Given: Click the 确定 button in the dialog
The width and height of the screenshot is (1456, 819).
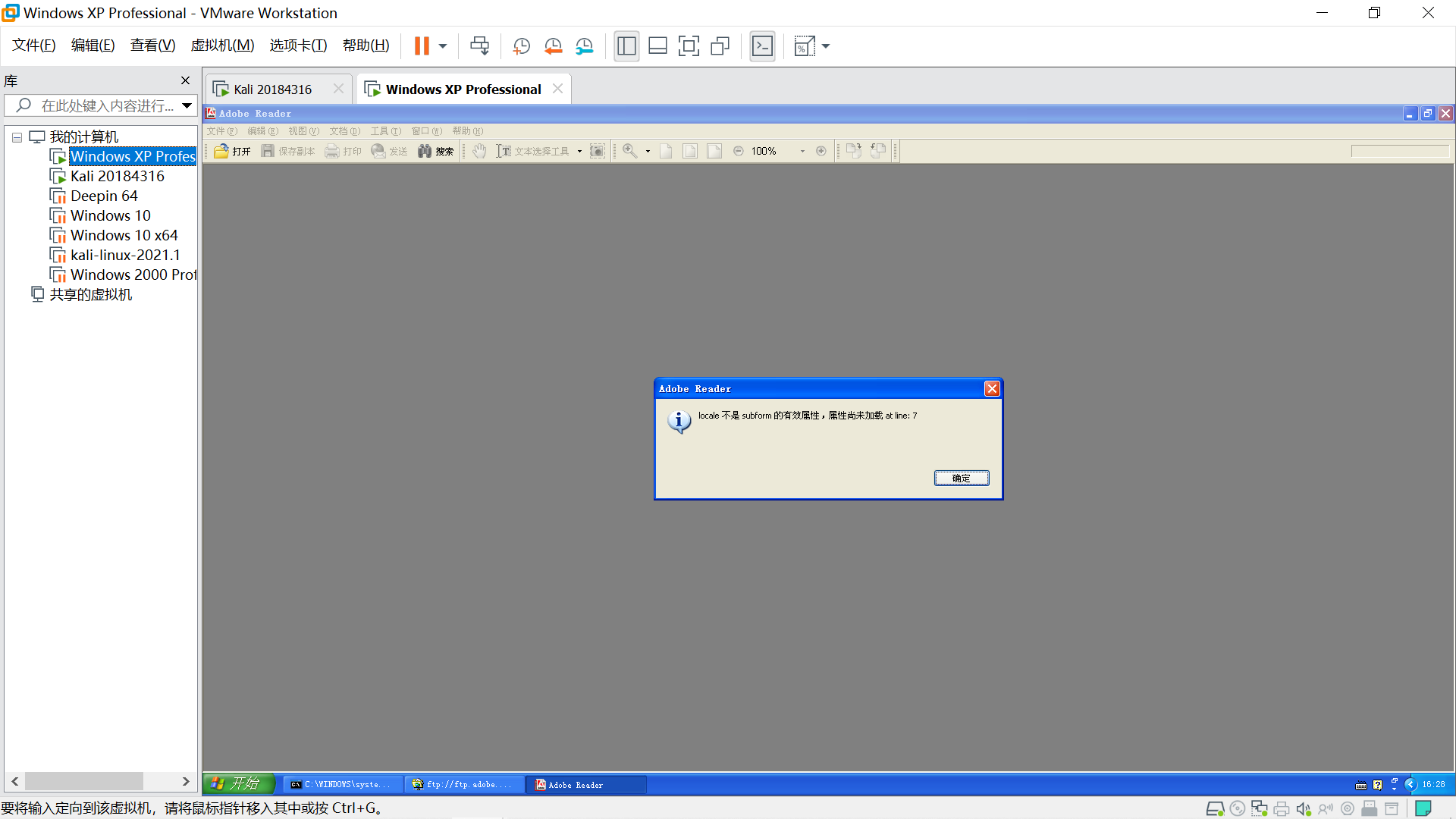Looking at the screenshot, I should pyautogui.click(x=961, y=478).
